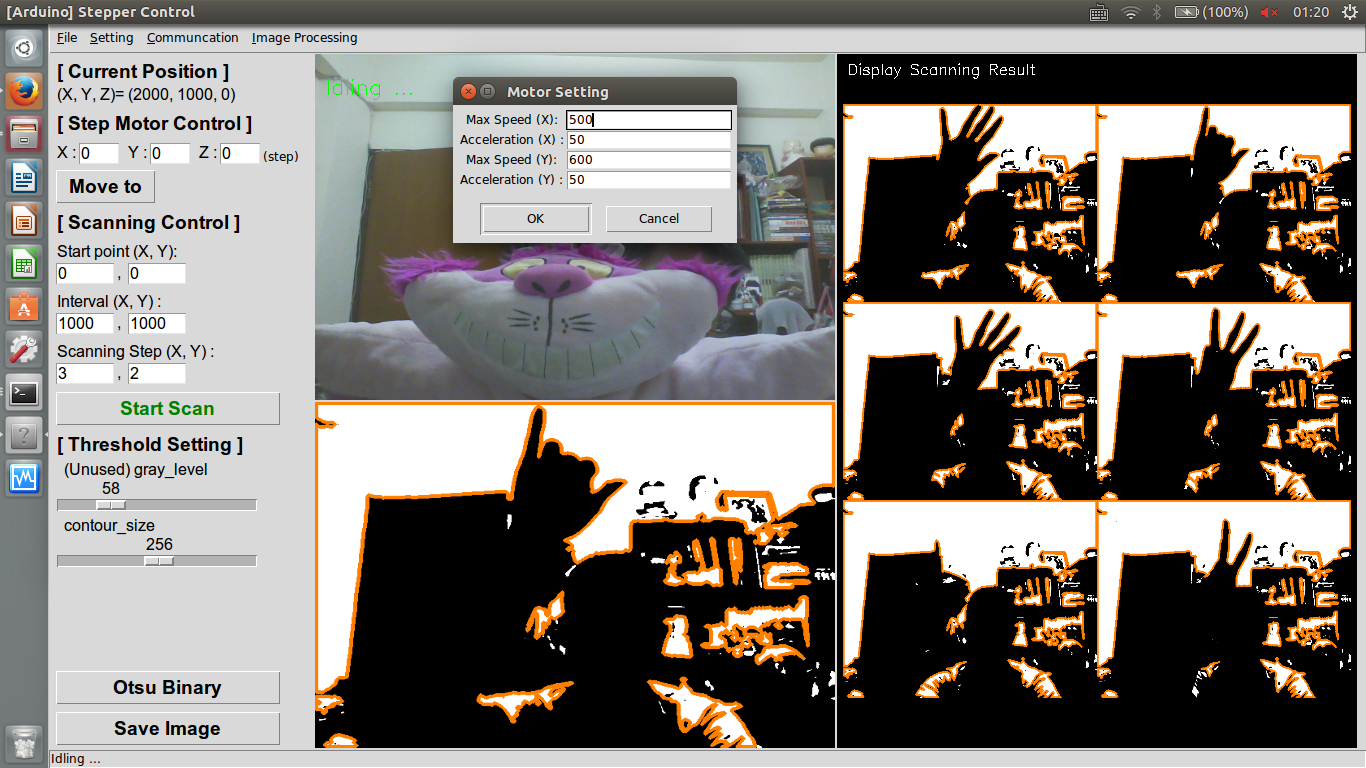Click the contour_size slider handle
Screen dimensions: 1366x768
[159, 561]
